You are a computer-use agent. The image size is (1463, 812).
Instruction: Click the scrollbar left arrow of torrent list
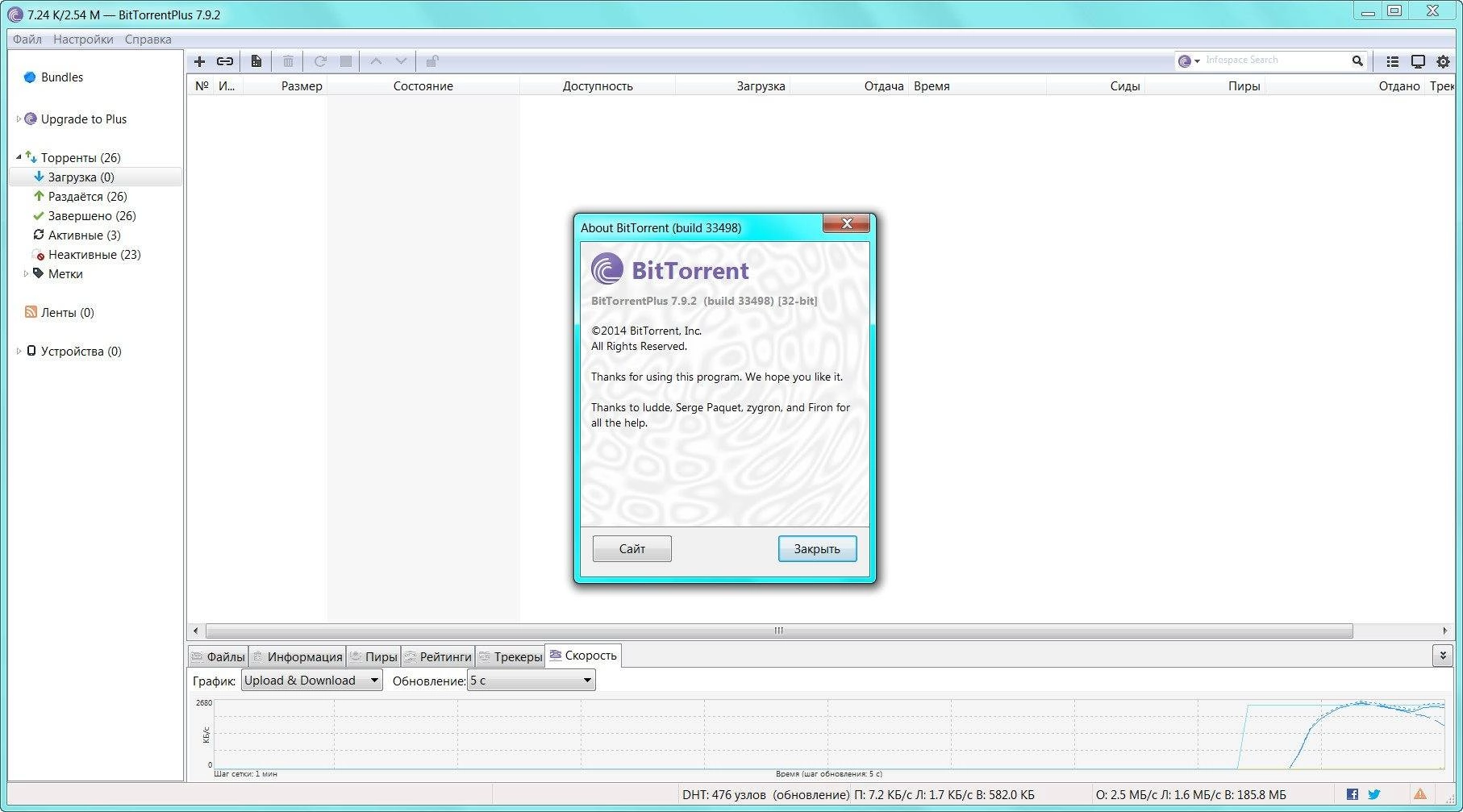point(196,631)
